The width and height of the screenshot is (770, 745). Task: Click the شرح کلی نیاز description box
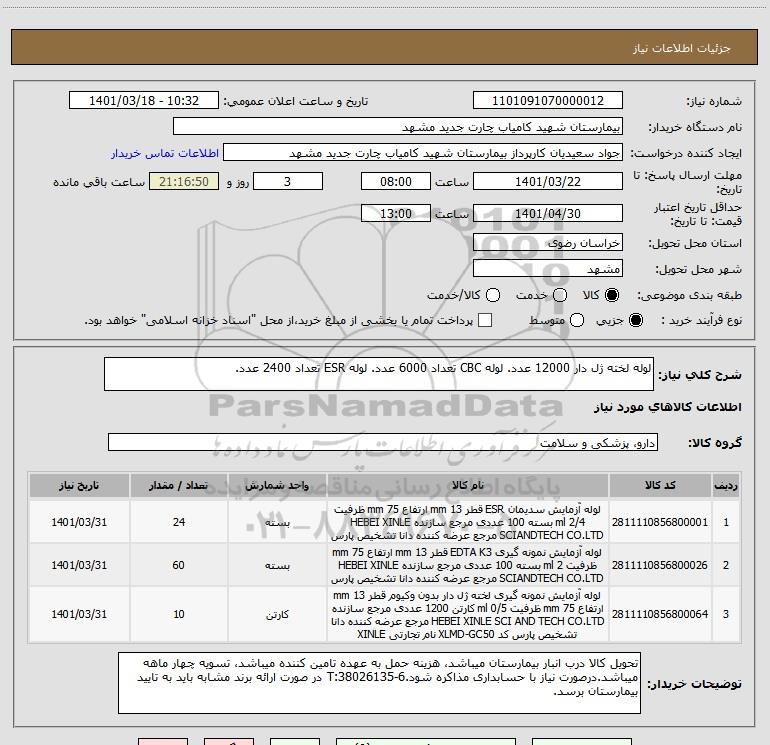coord(379,374)
